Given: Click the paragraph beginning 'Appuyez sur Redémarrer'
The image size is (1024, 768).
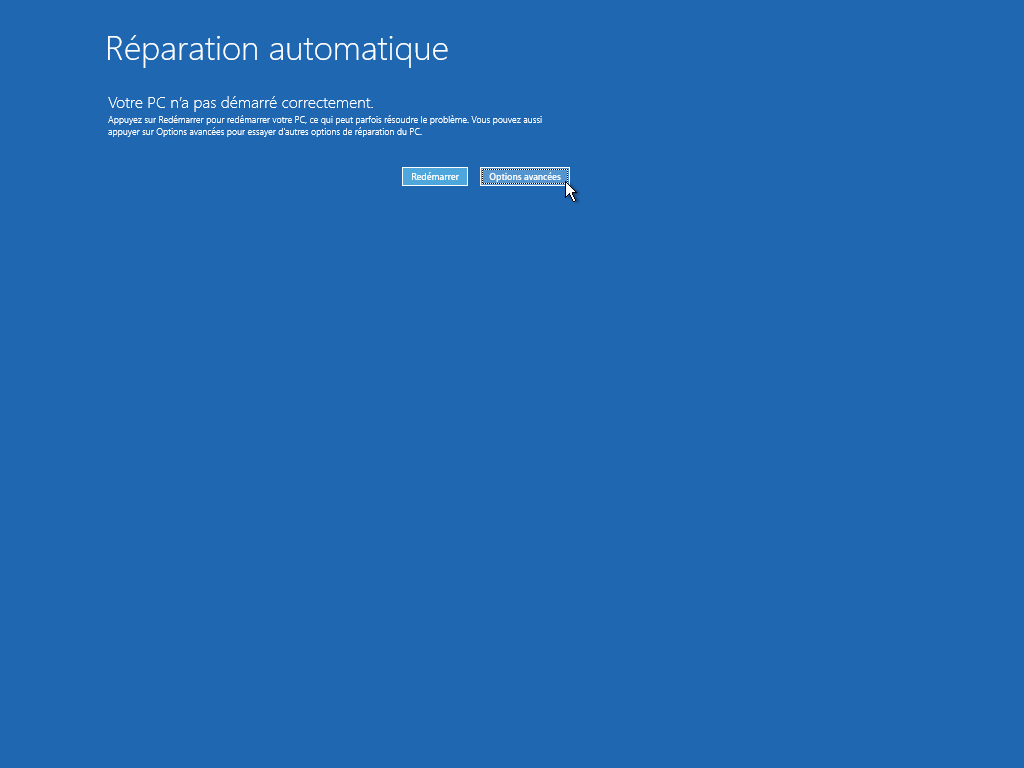Looking at the screenshot, I should pos(325,125).
